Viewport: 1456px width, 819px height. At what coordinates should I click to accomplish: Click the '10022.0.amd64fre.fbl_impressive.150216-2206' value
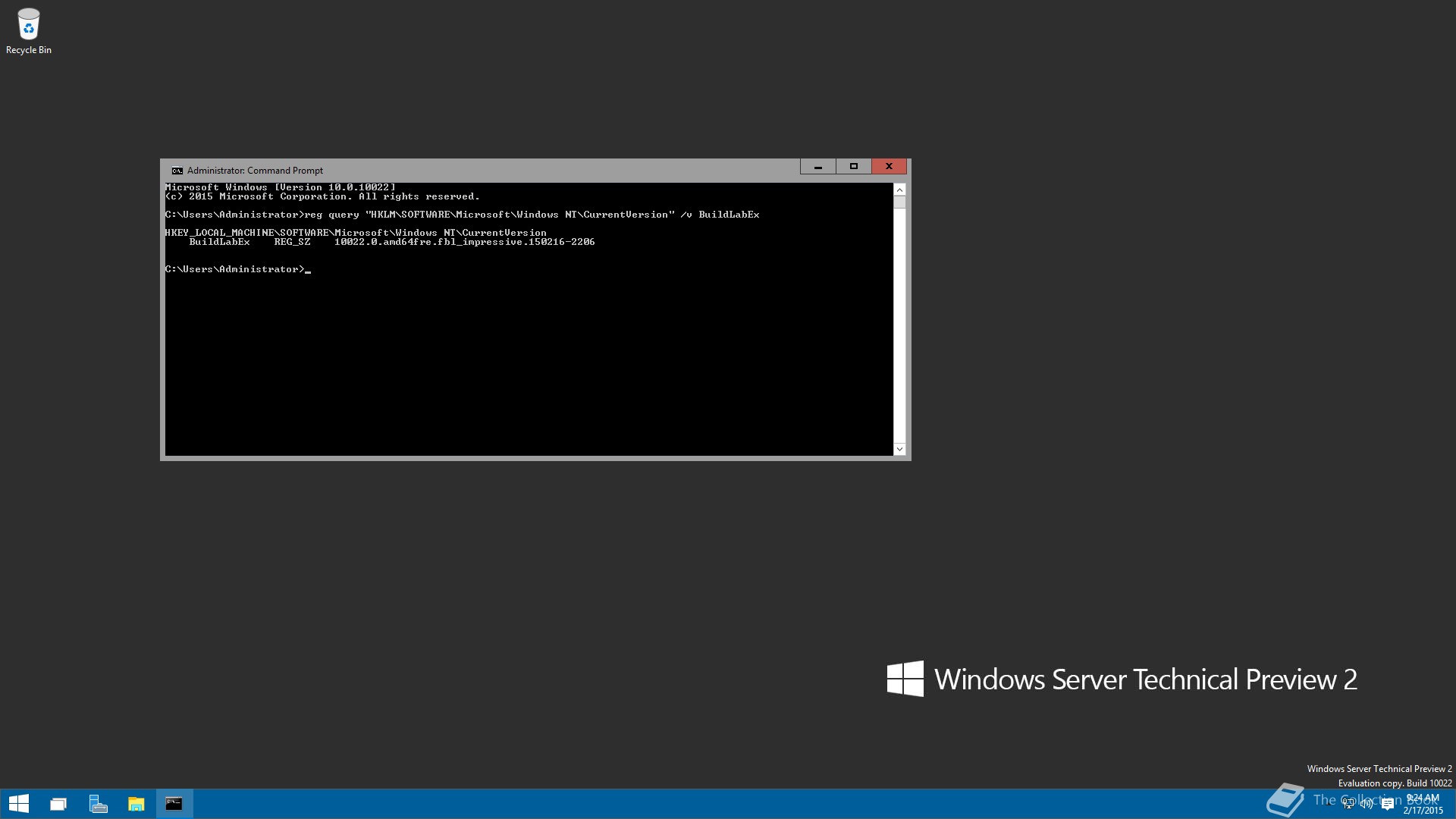(x=465, y=242)
